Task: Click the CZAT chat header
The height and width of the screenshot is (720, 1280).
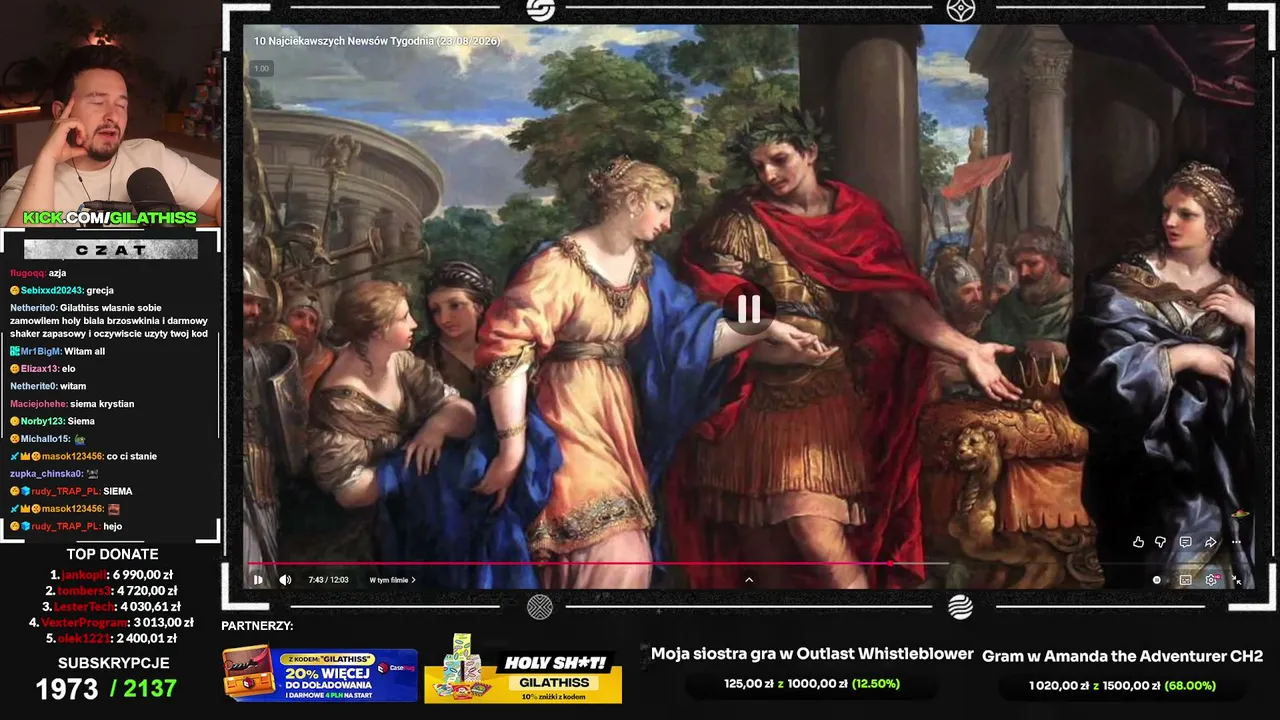Action: tap(110, 249)
